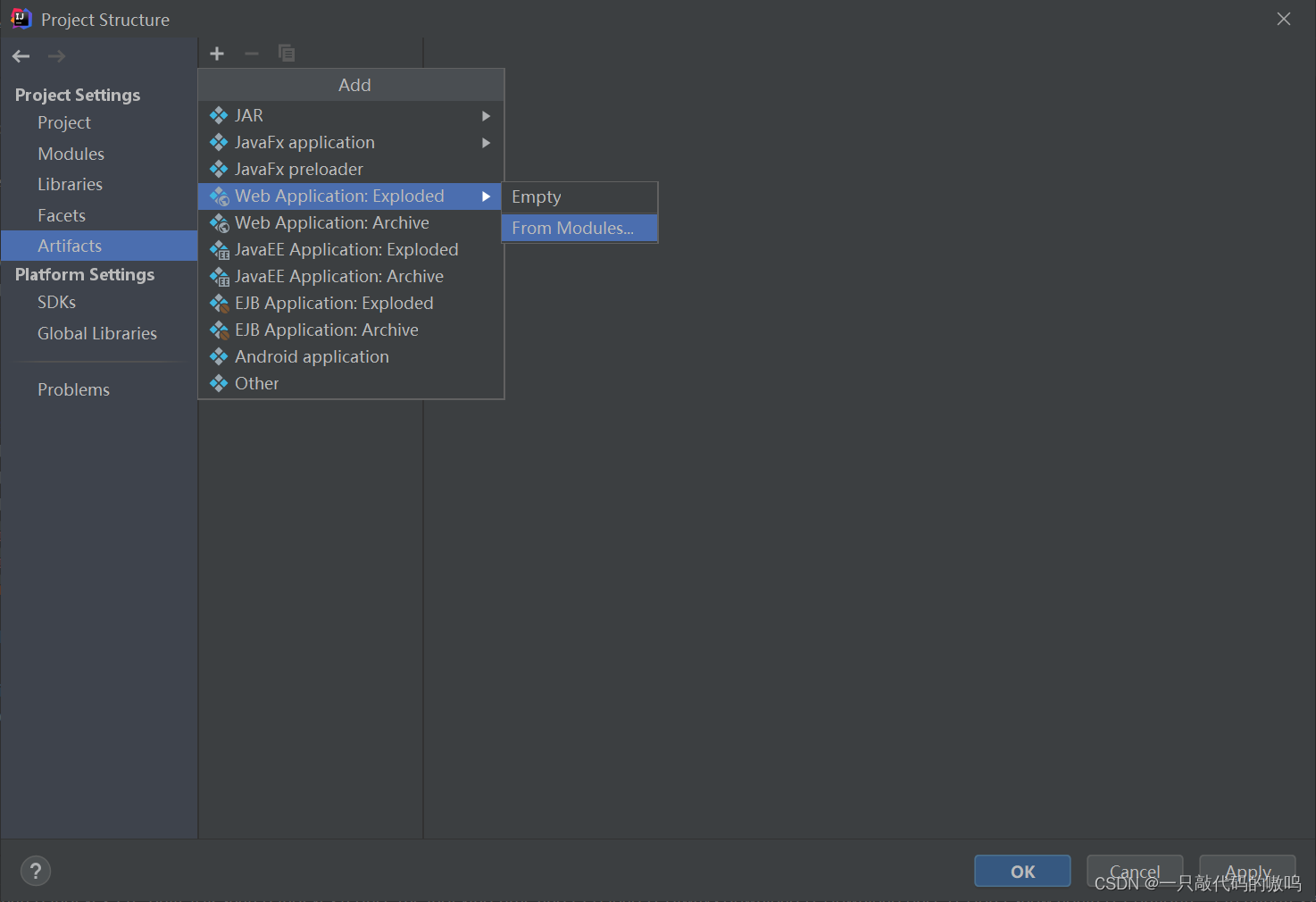Click the Other entry's icon
This screenshot has width=1316, height=902.
[x=219, y=383]
